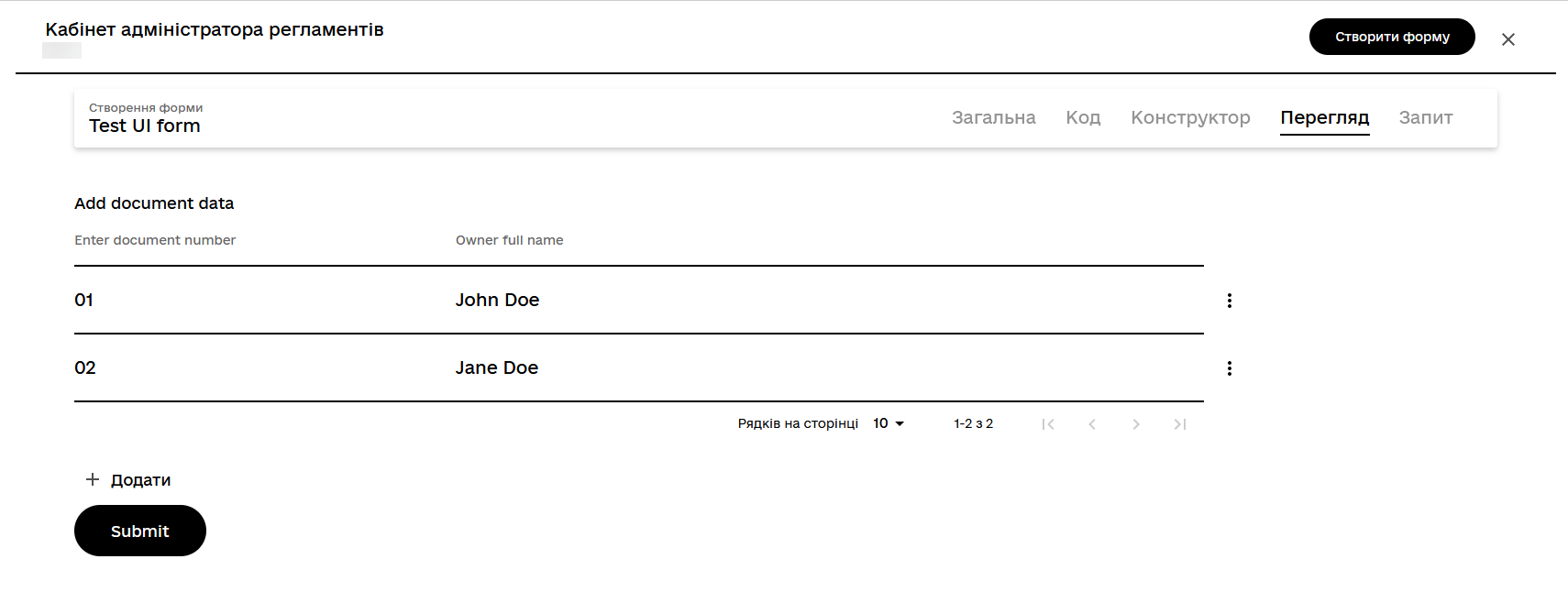Image resolution: width=1568 pixels, height=592 pixels.
Task: Go to next table page
Action: tap(1136, 424)
